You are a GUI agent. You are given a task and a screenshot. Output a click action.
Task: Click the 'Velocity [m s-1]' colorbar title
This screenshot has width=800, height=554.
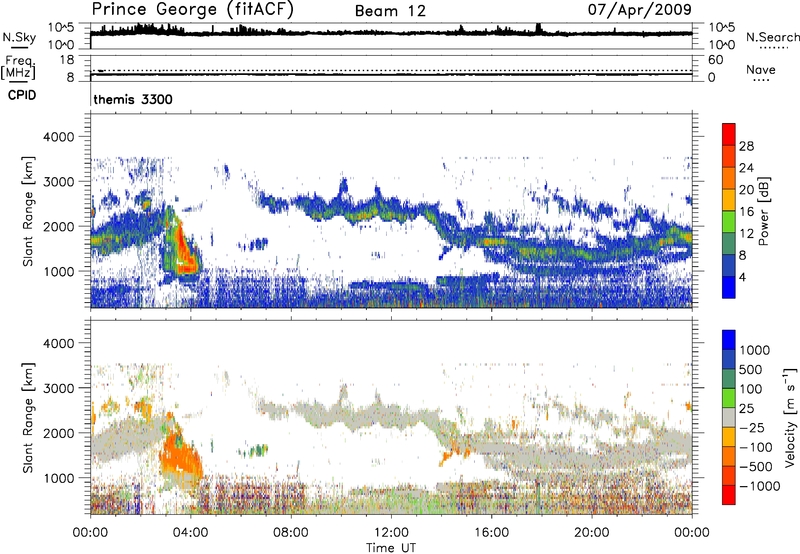click(x=790, y=417)
